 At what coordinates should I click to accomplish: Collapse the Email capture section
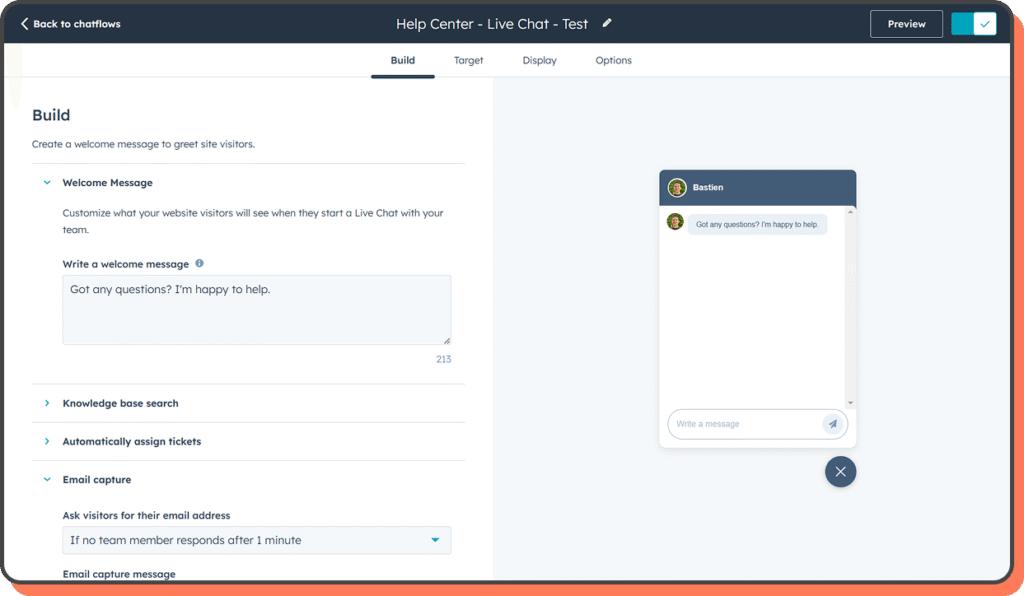[x=47, y=480]
